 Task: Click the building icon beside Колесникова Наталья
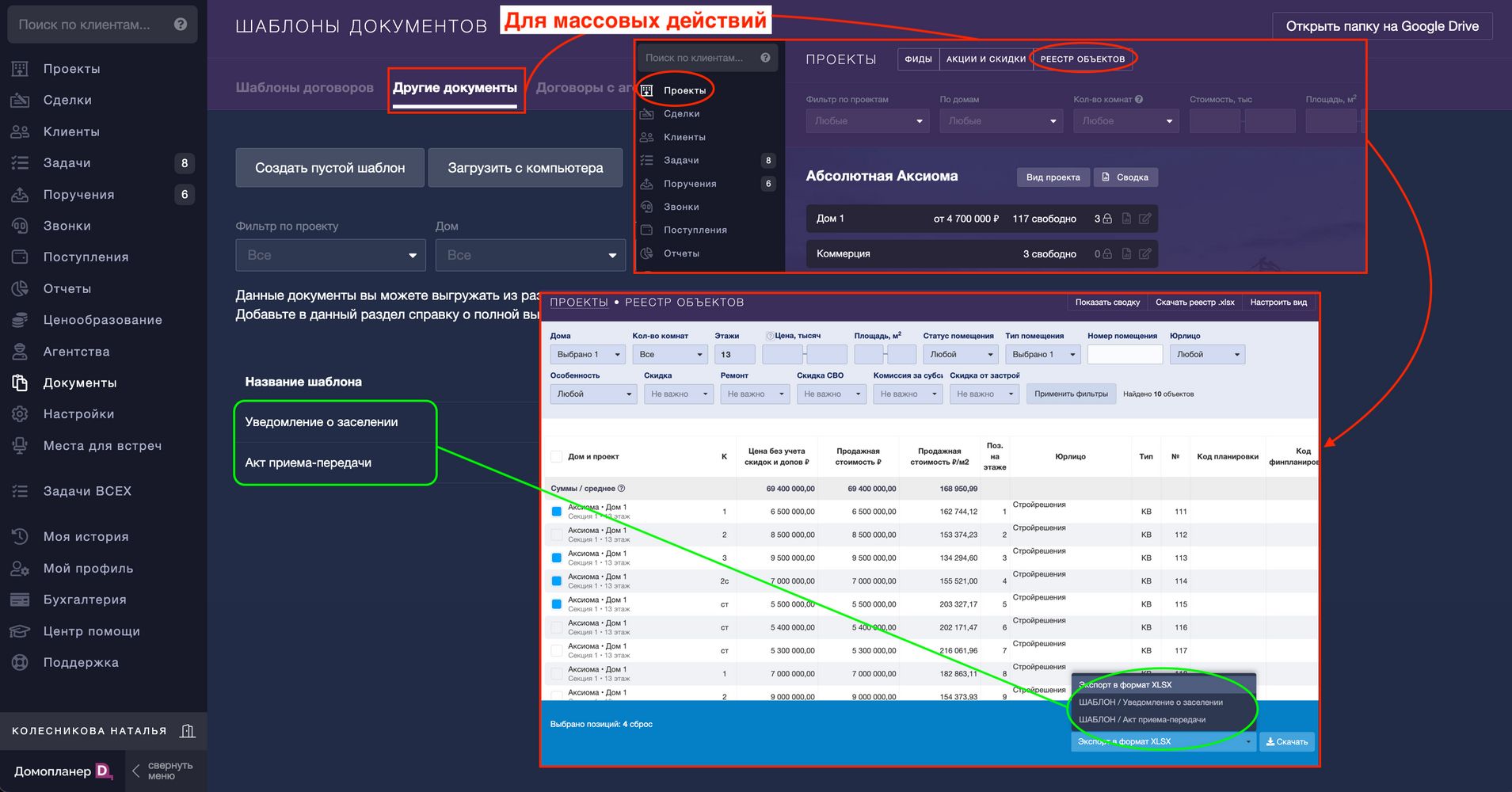pos(188,731)
